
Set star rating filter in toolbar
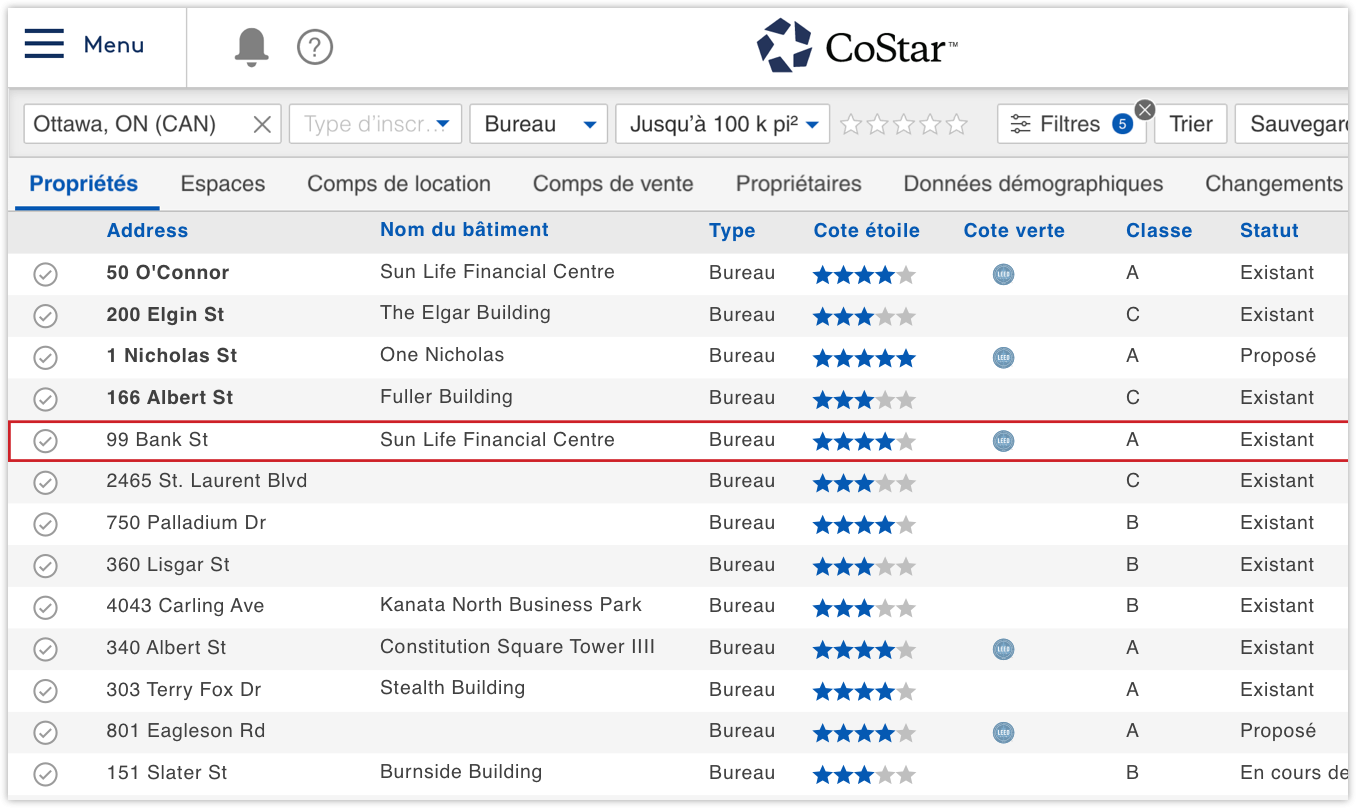pyautogui.click(x=904, y=124)
